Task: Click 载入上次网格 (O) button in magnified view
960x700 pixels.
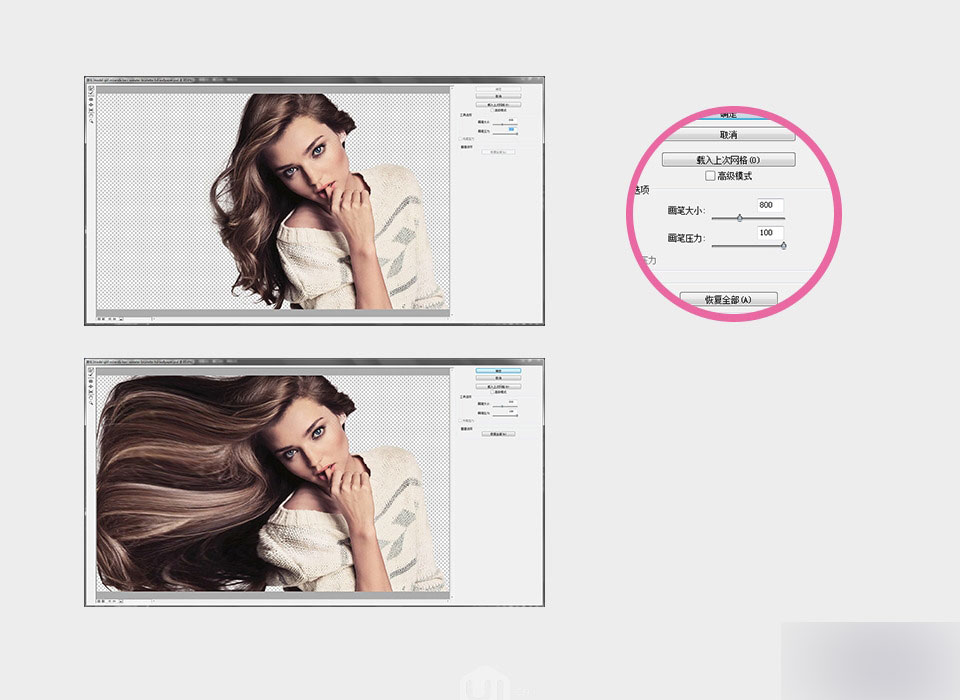Action: click(x=729, y=160)
